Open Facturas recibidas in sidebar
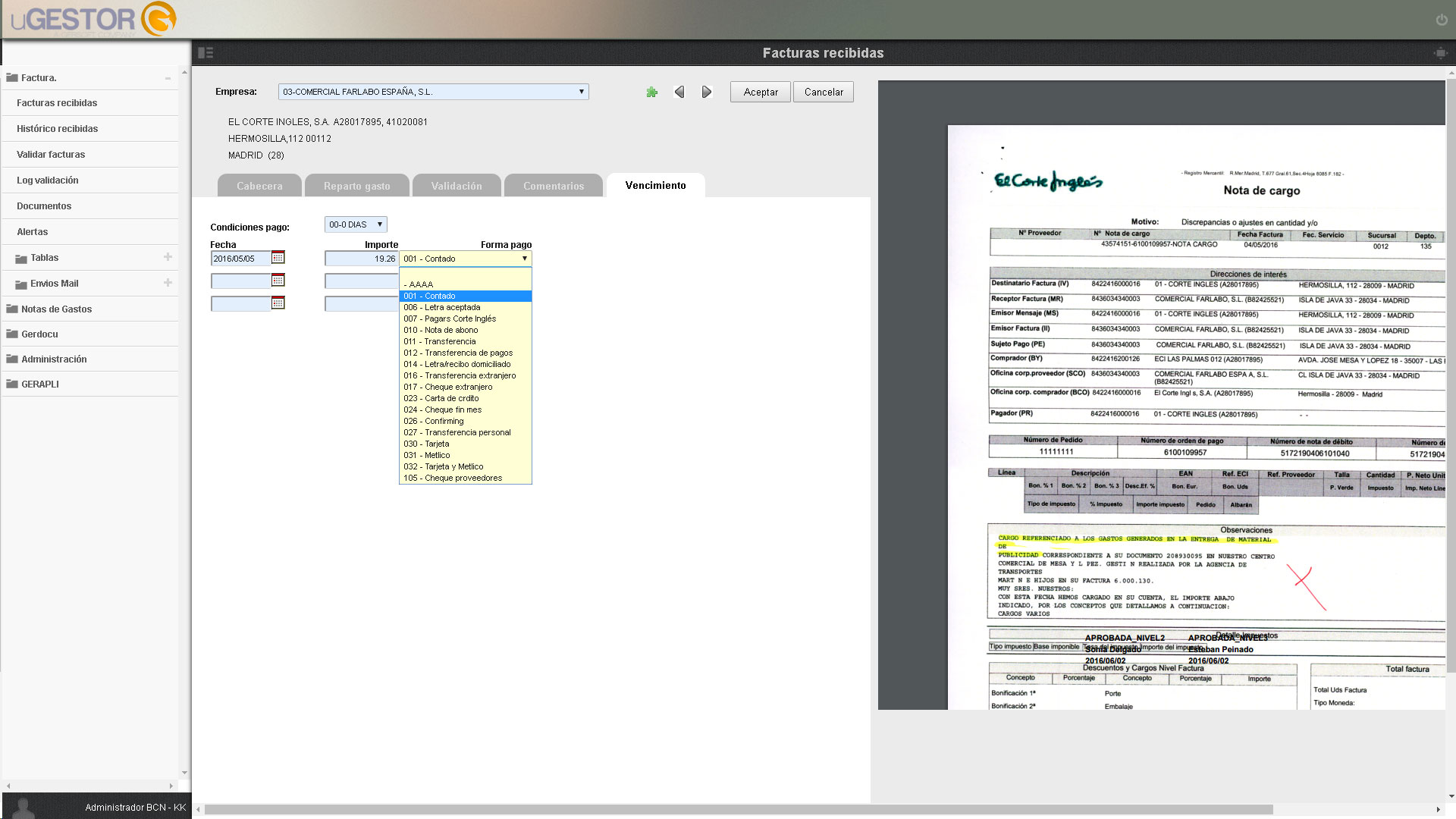This screenshot has width=1456, height=819. [90, 103]
